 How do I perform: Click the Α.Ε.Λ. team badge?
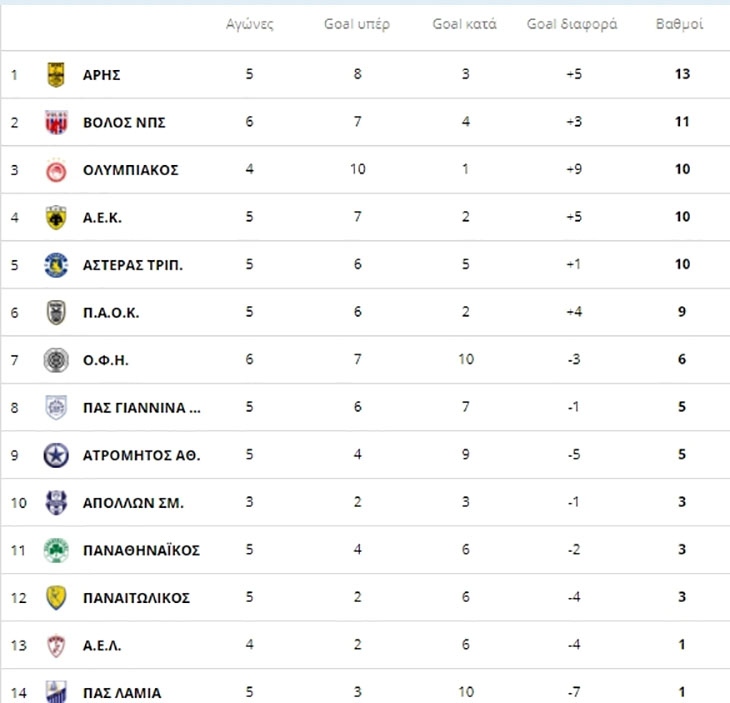[x=56, y=646]
